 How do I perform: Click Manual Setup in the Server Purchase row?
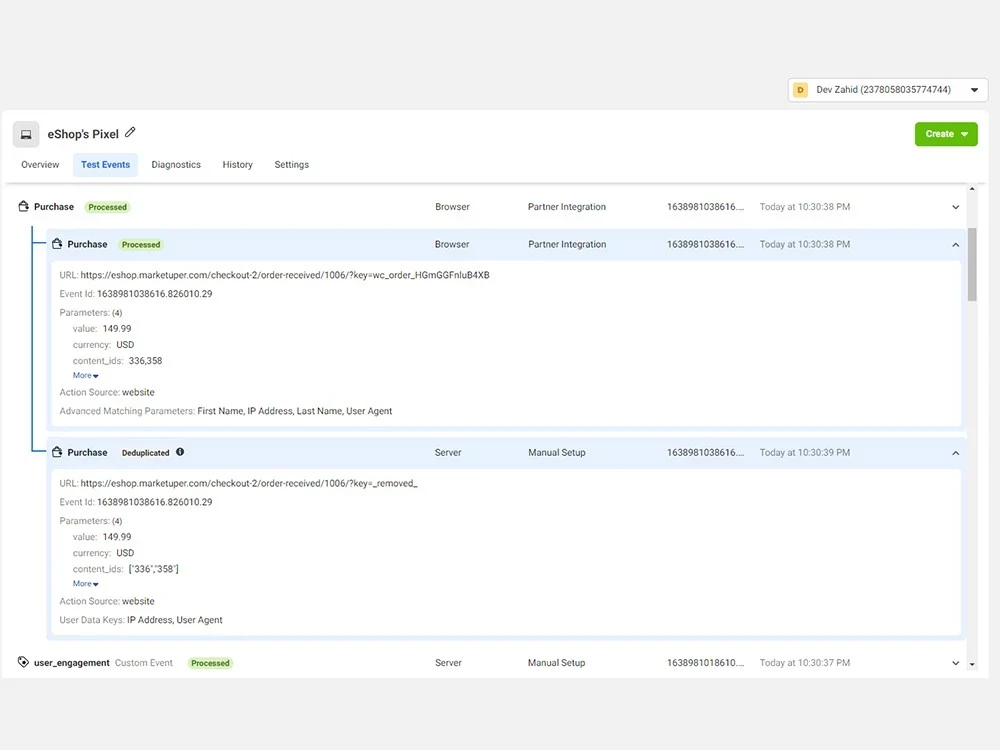[x=557, y=452]
